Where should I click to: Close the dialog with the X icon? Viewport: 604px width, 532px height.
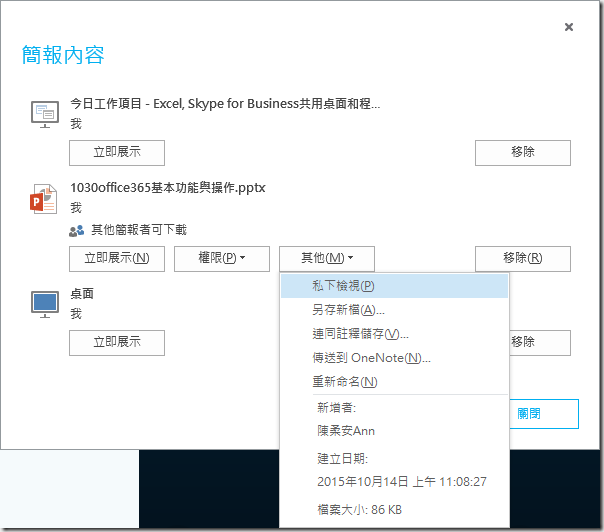569,27
